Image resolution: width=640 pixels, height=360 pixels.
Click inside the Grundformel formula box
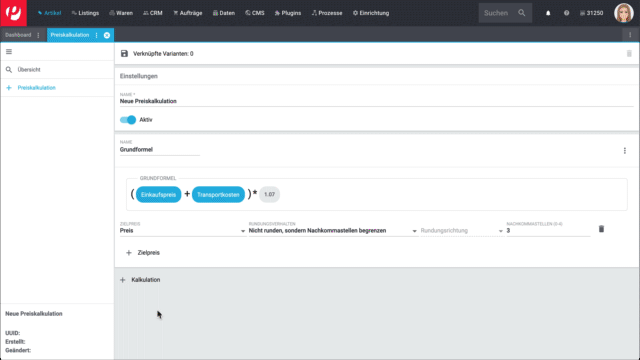click(376, 194)
